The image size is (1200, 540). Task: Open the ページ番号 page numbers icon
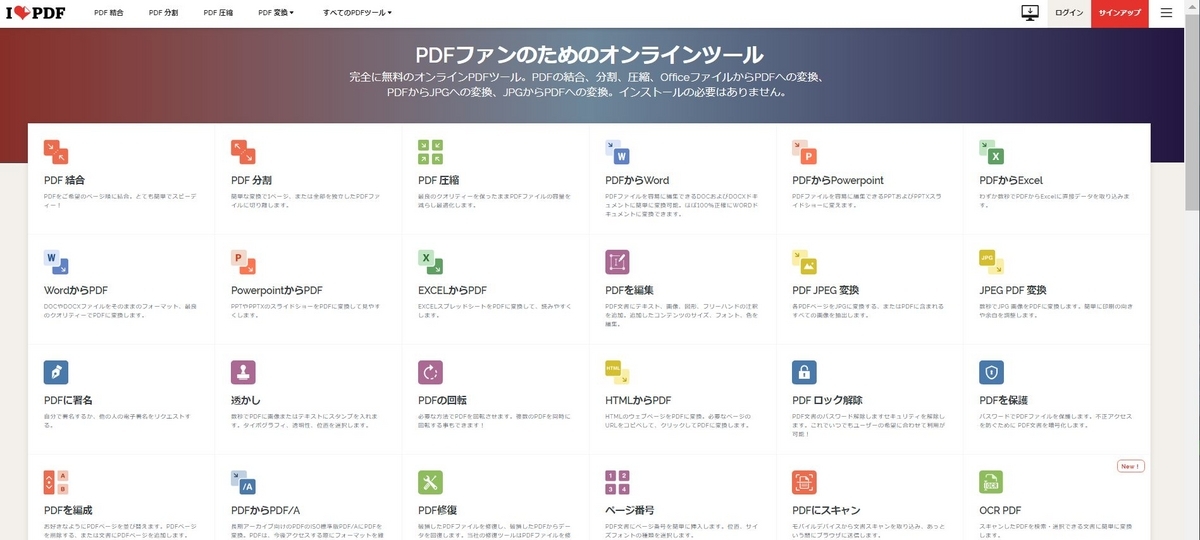point(617,483)
